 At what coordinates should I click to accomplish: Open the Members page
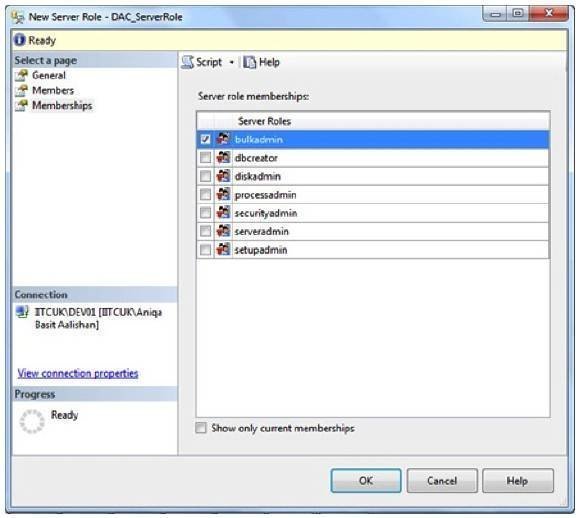tap(53, 90)
